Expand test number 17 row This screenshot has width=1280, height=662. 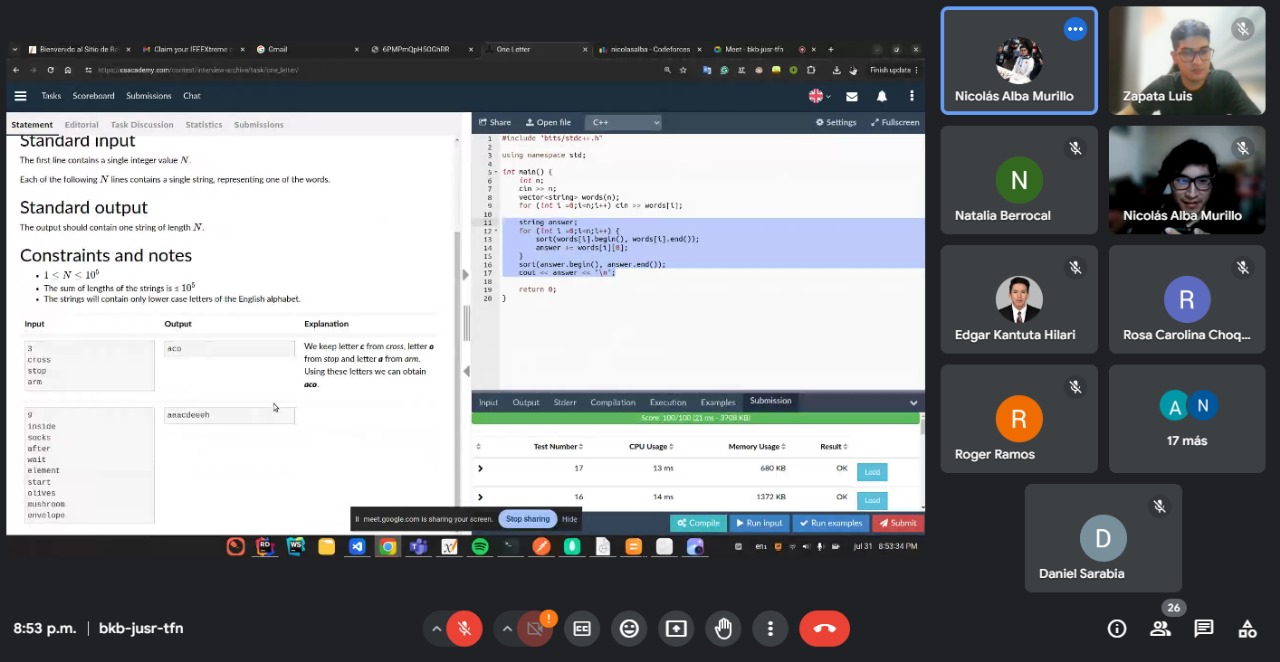pyautogui.click(x=481, y=468)
